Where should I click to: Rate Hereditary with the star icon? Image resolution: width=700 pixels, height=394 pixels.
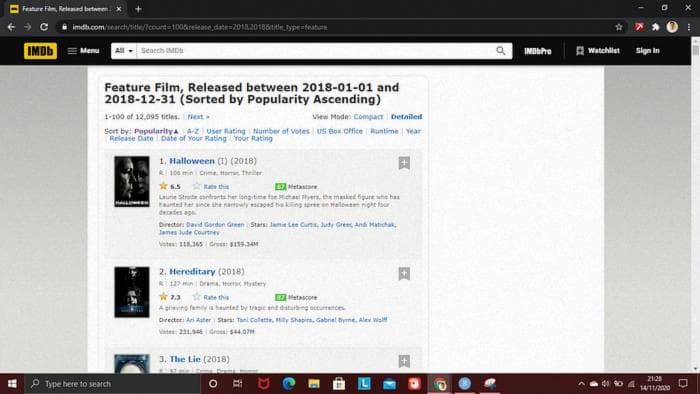pos(197,297)
